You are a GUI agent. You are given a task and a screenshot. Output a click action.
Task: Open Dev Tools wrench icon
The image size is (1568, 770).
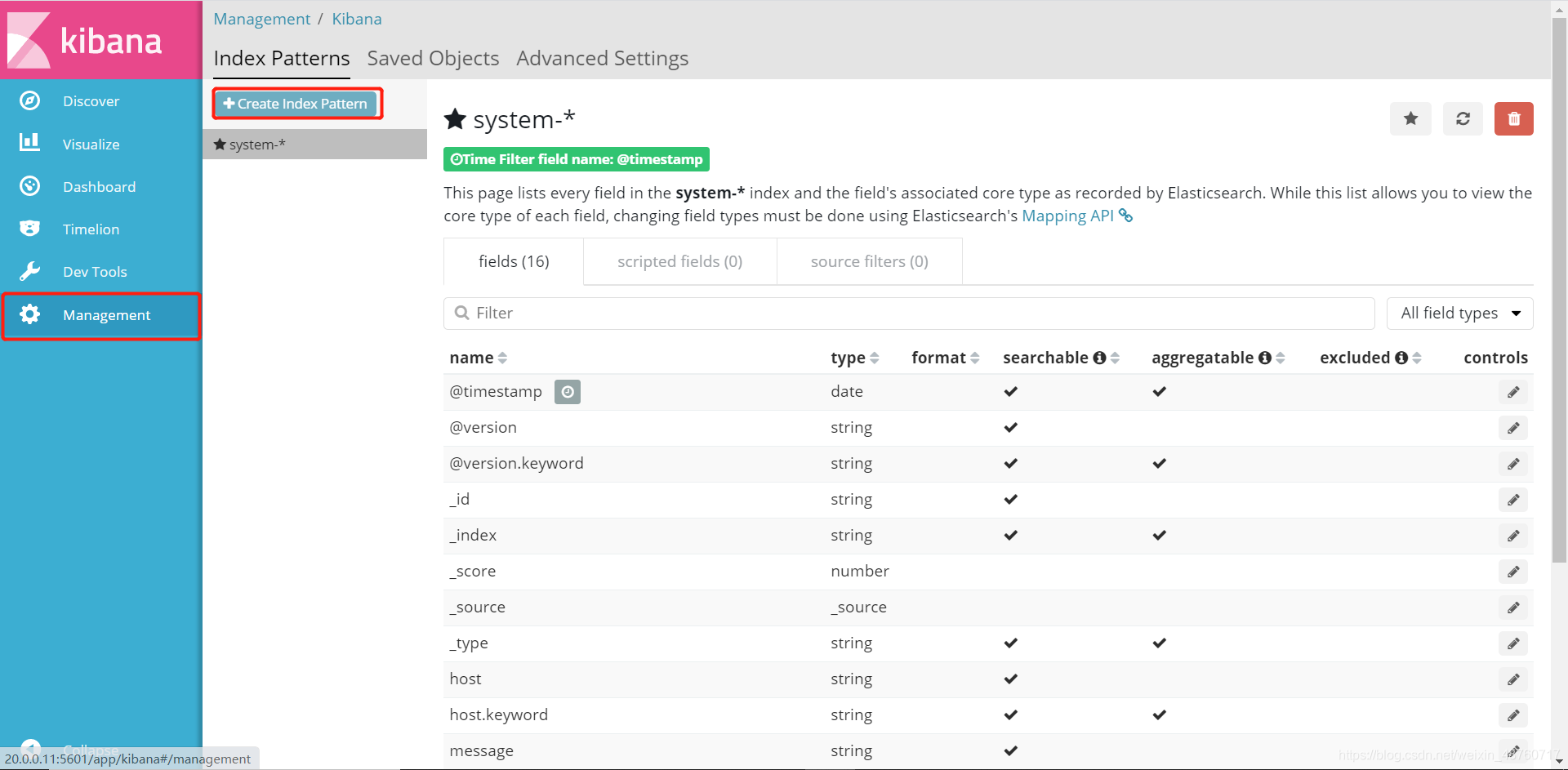point(30,271)
